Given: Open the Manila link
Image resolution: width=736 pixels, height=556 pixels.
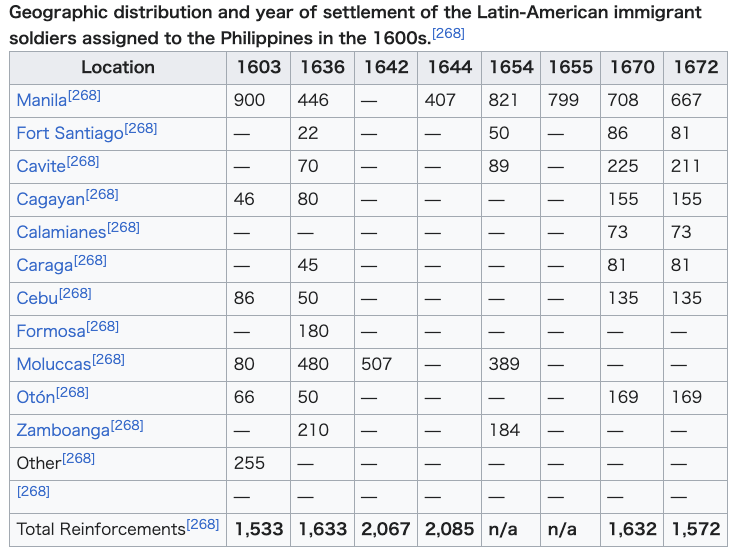Looking at the screenshot, I should pyautogui.click(x=42, y=100).
